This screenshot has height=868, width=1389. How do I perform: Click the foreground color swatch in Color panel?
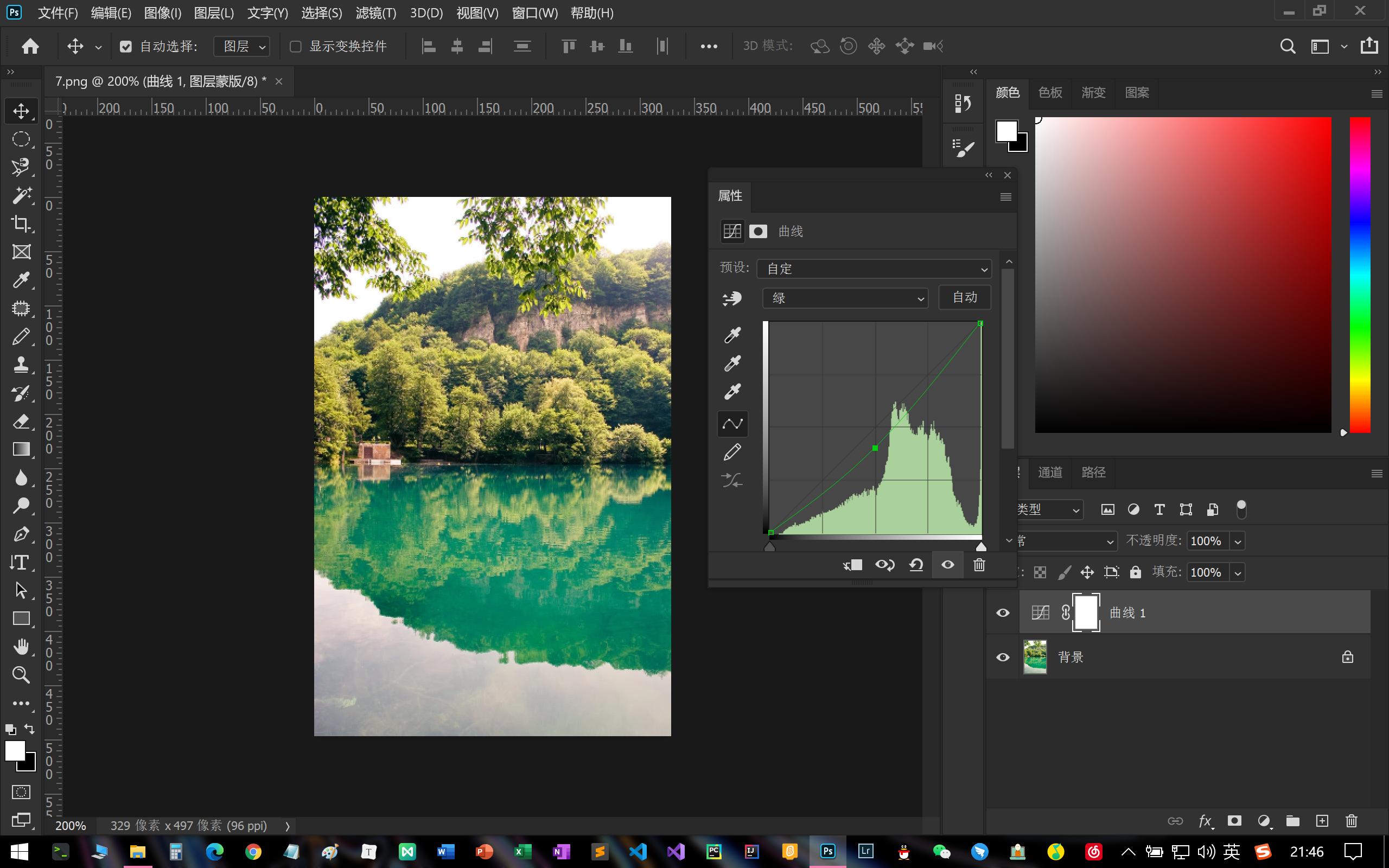(x=1006, y=131)
